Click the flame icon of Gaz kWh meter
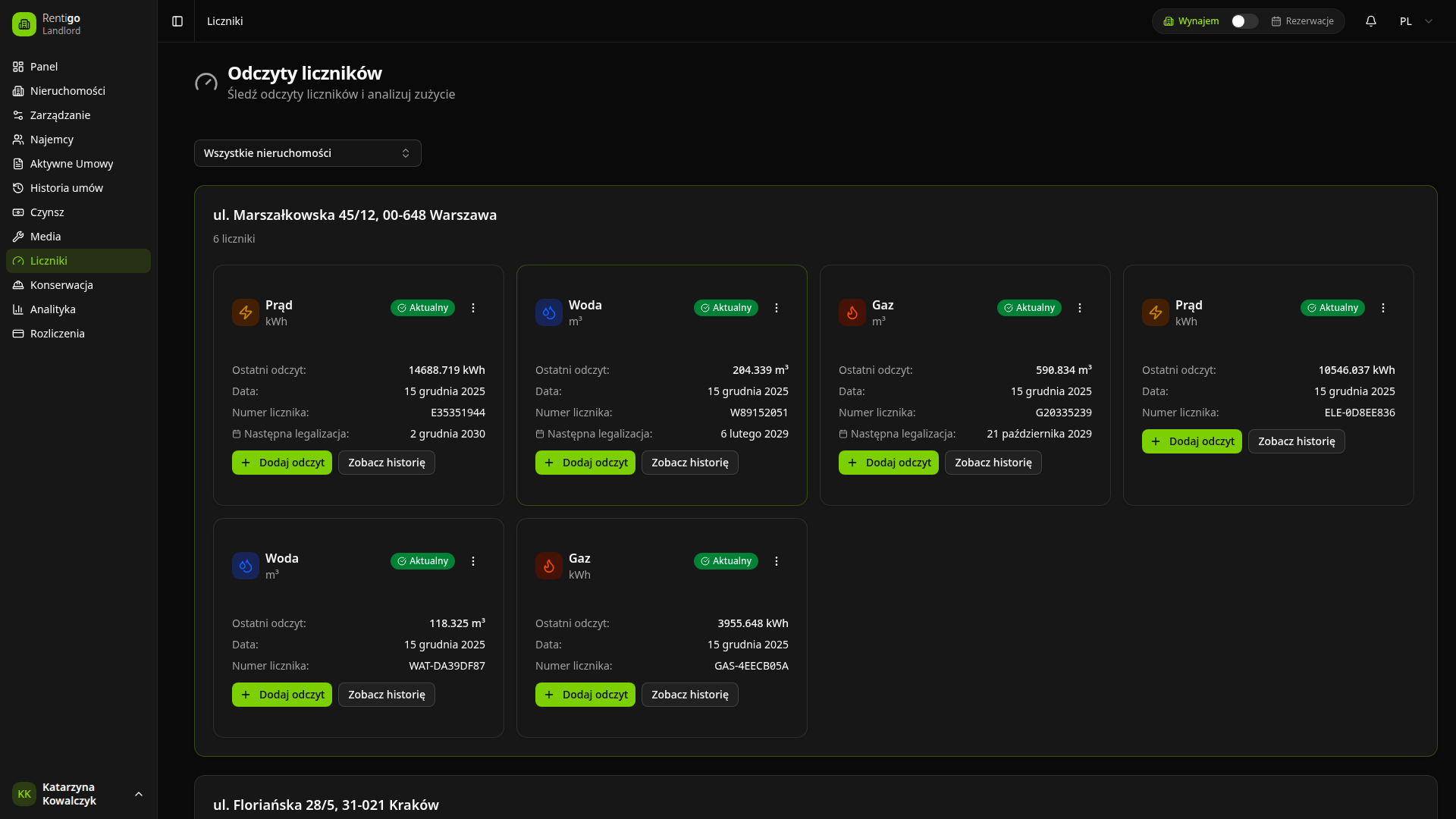This screenshot has height=819, width=1456. tap(549, 566)
